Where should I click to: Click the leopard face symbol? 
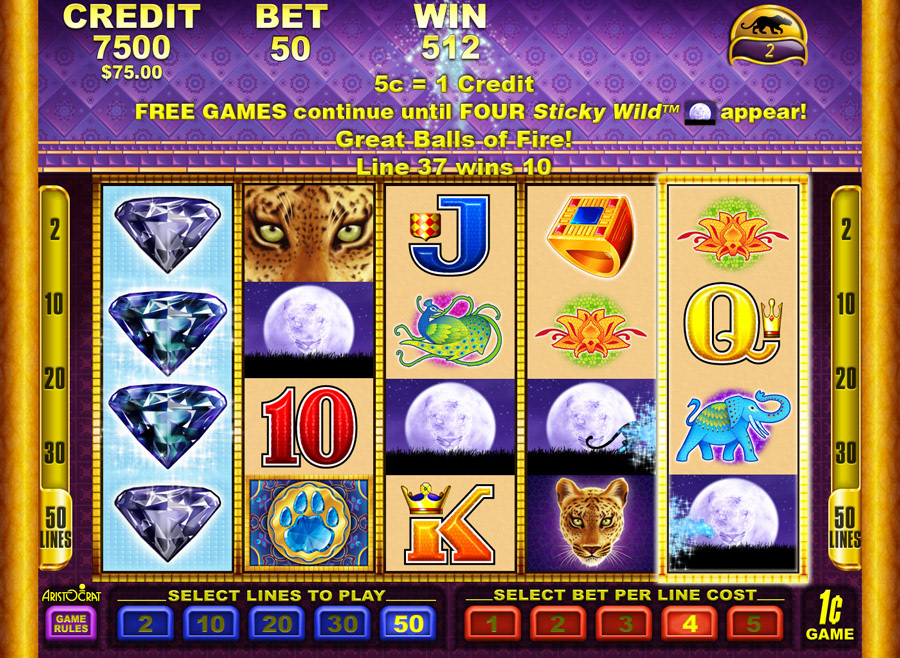[591, 523]
